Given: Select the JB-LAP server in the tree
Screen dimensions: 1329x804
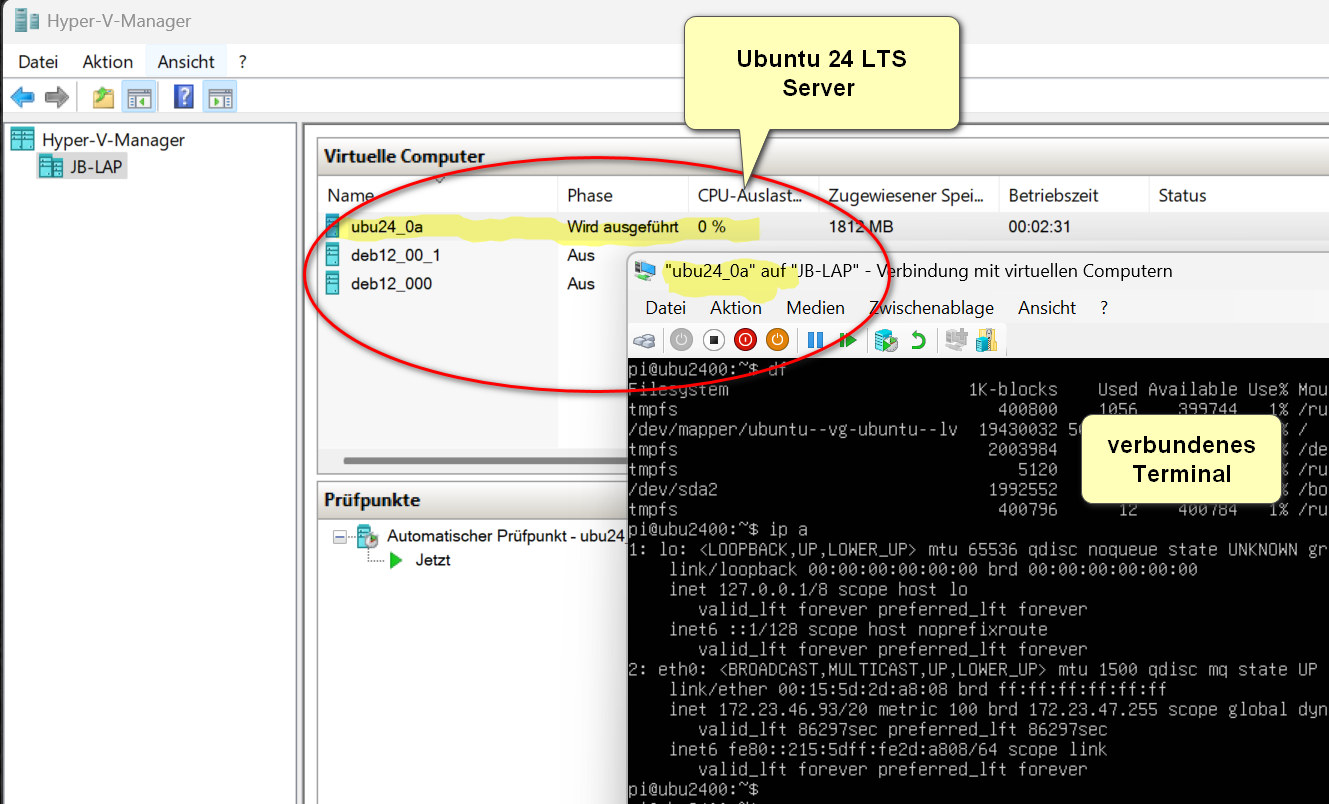Looking at the screenshot, I should [95, 167].
